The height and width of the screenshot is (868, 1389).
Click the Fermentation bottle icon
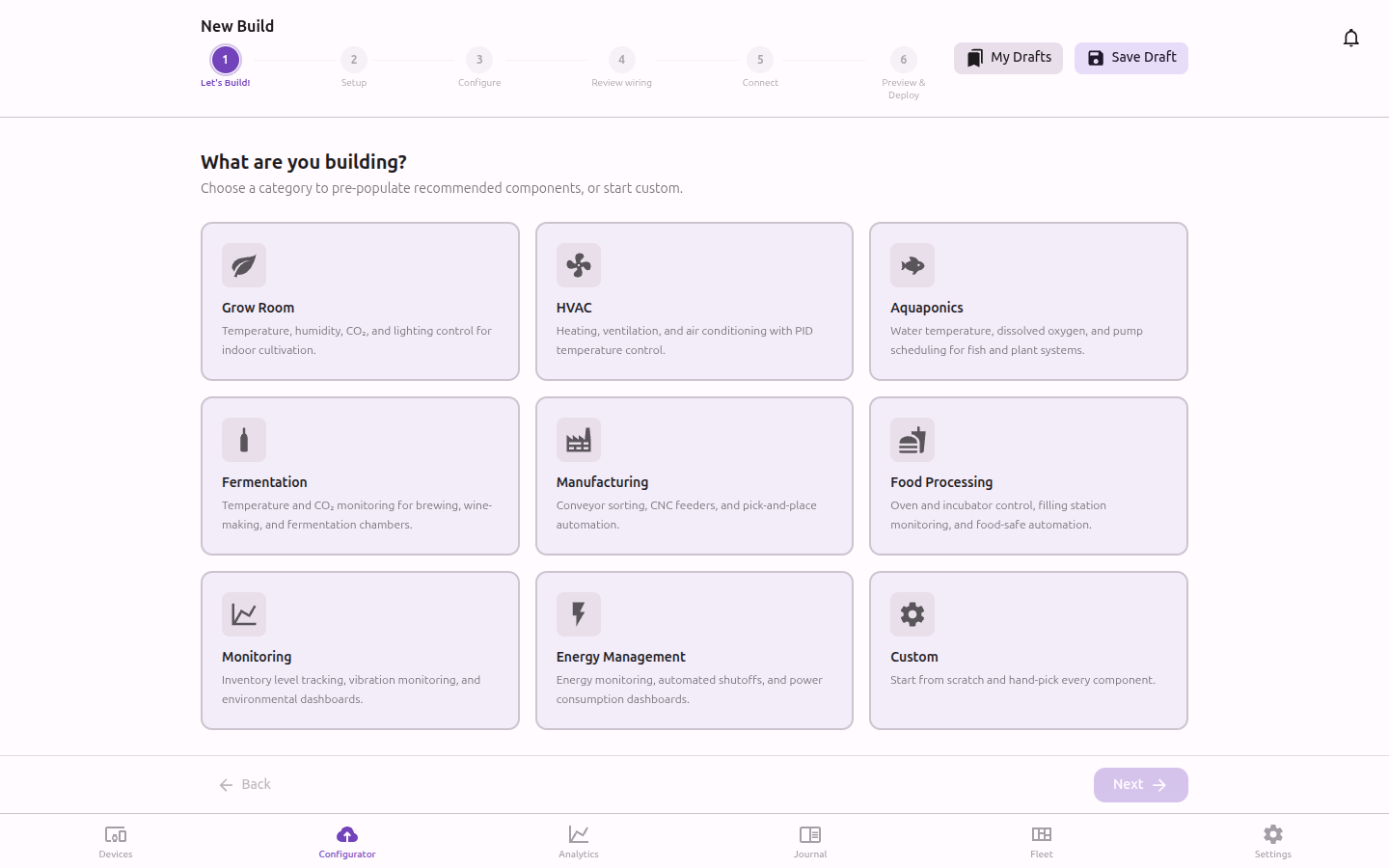244,440
